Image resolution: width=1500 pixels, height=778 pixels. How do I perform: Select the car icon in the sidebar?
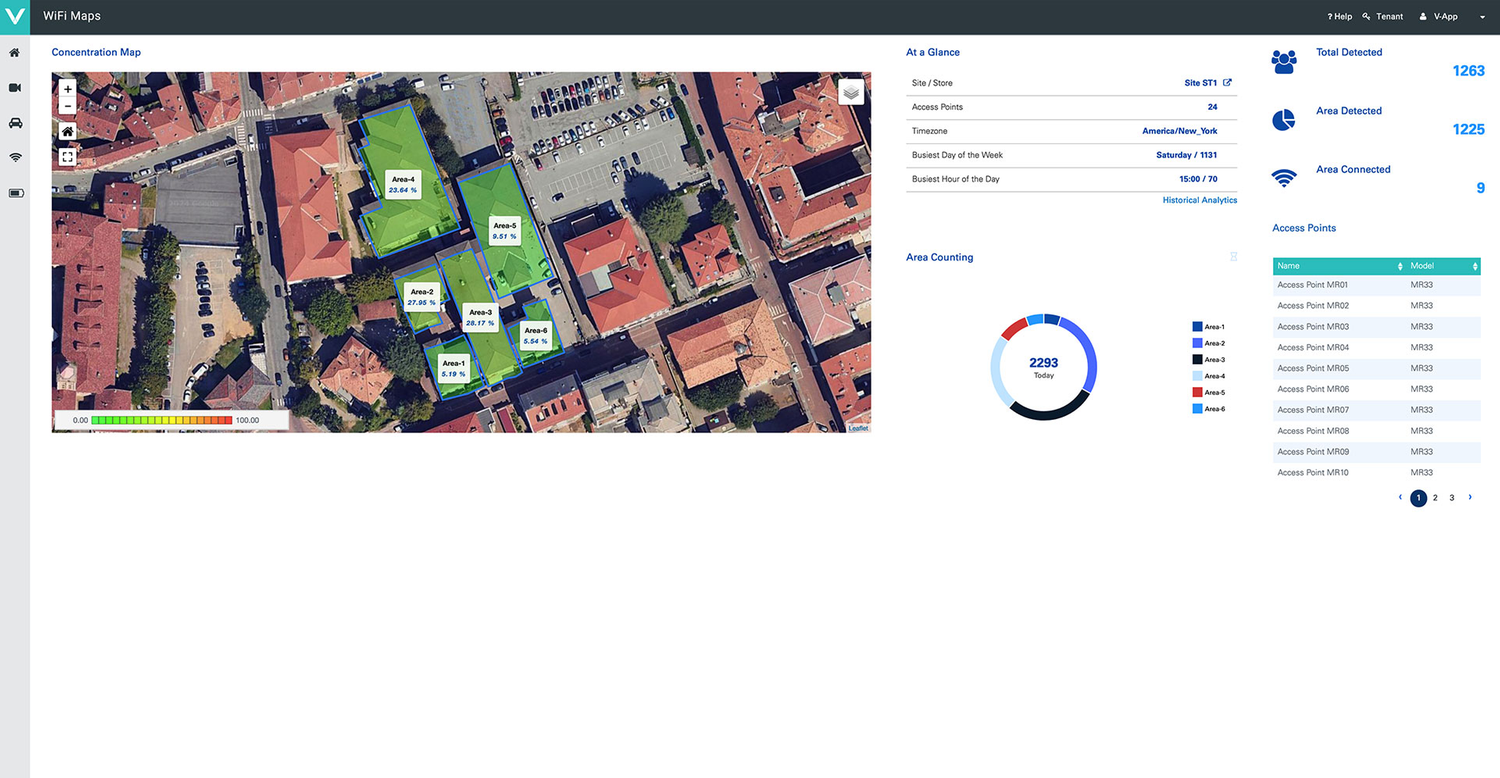tap(15, 122)
